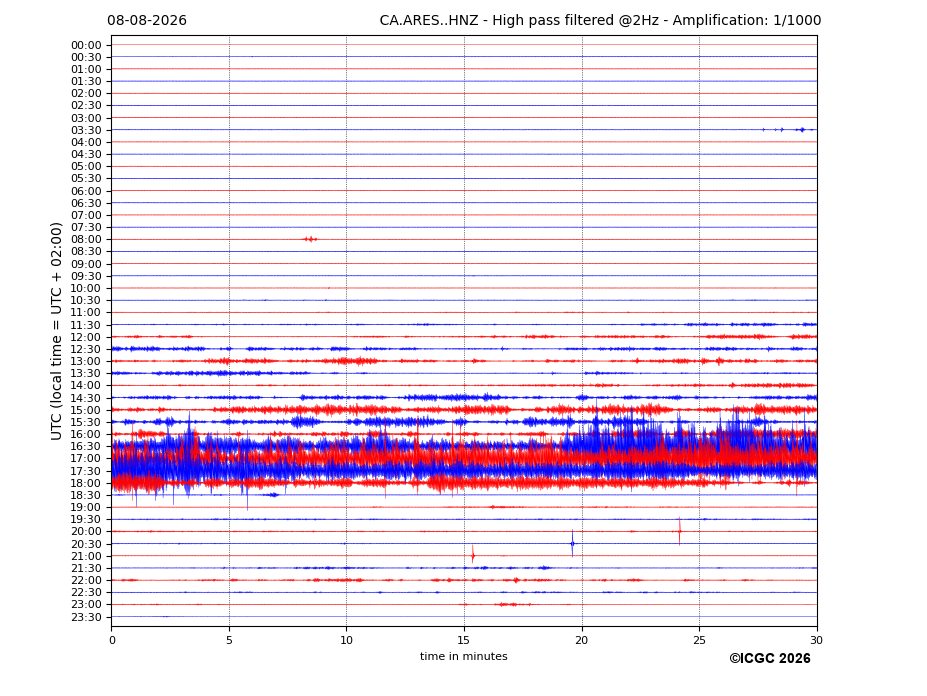Click the red spike on the 20:00 trace
Image resolution: width=927 pixels, height=696 pixels.
(679, 531)
